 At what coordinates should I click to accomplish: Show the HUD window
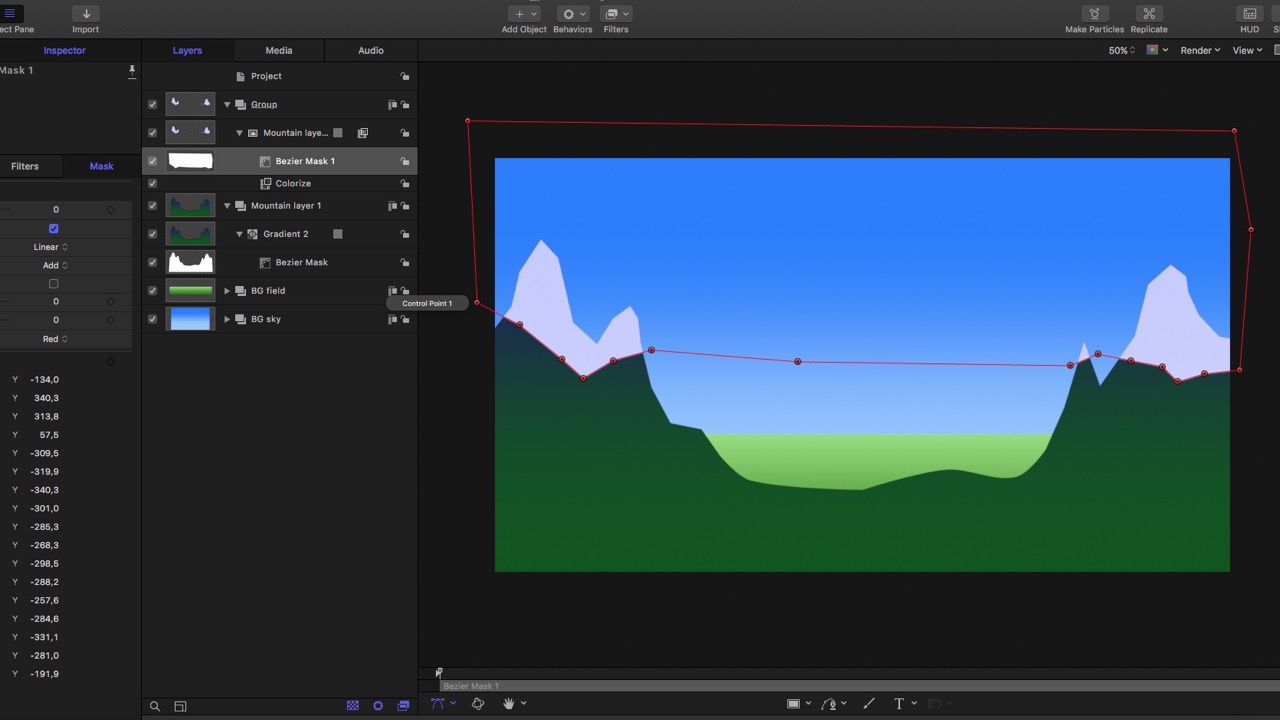pos(1250,14)
